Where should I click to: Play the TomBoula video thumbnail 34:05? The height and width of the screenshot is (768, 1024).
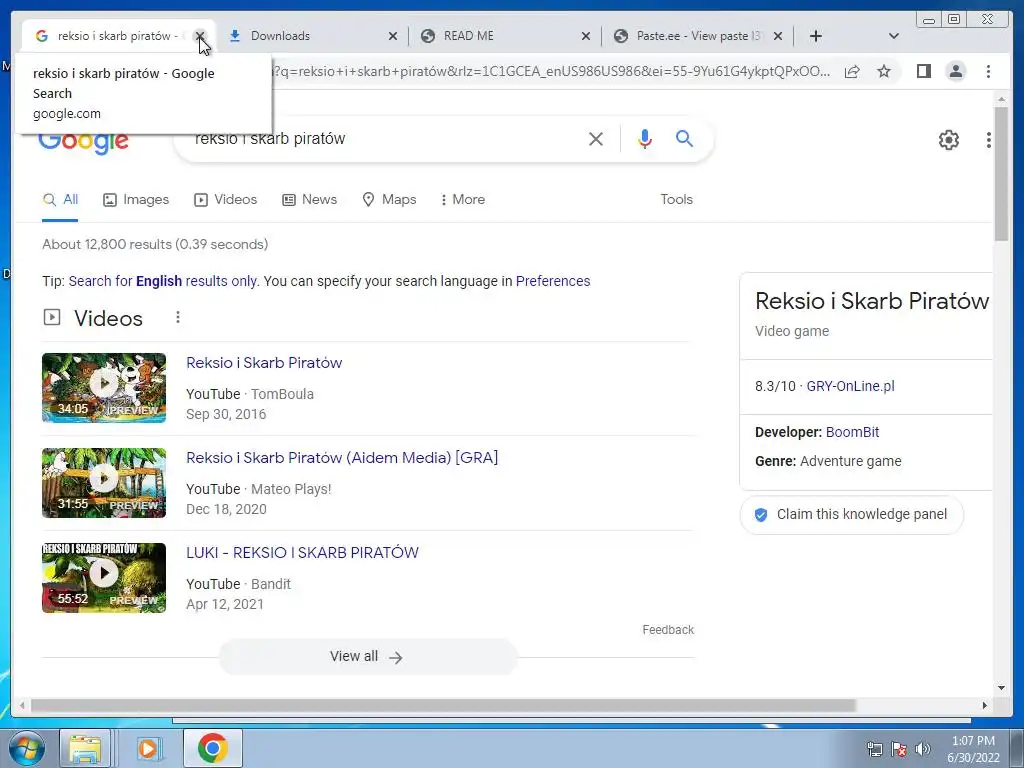(104, 388)
